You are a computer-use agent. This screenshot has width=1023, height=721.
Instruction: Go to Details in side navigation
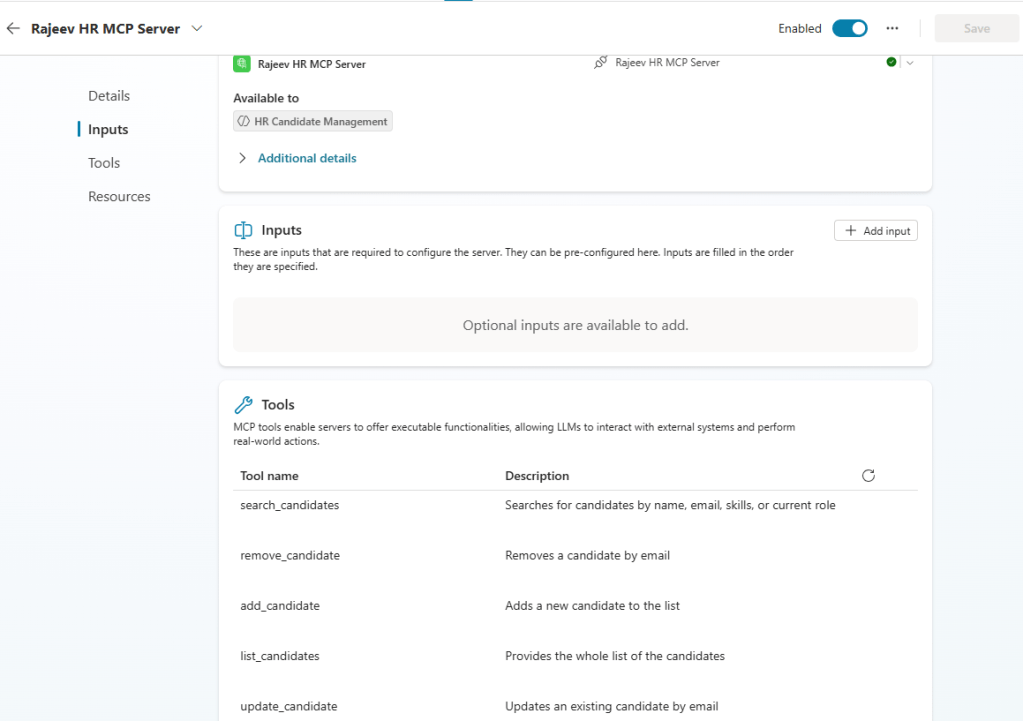[x=109, y=96]
